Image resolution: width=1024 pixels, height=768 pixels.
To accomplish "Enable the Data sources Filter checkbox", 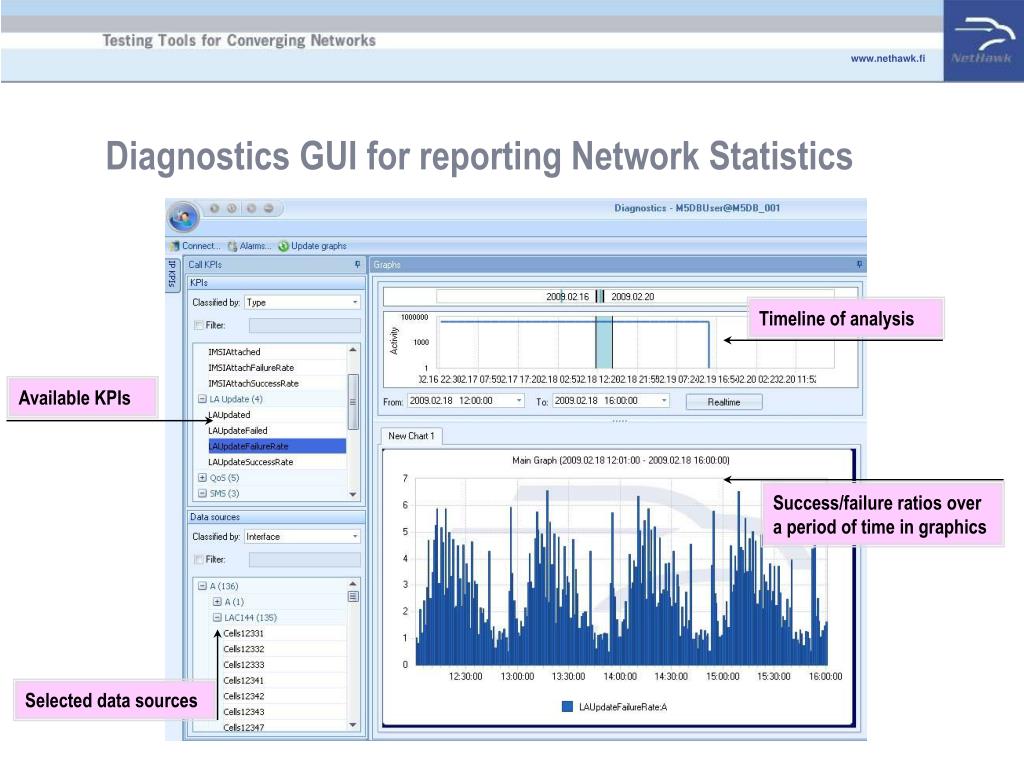I will click(199, 560).
